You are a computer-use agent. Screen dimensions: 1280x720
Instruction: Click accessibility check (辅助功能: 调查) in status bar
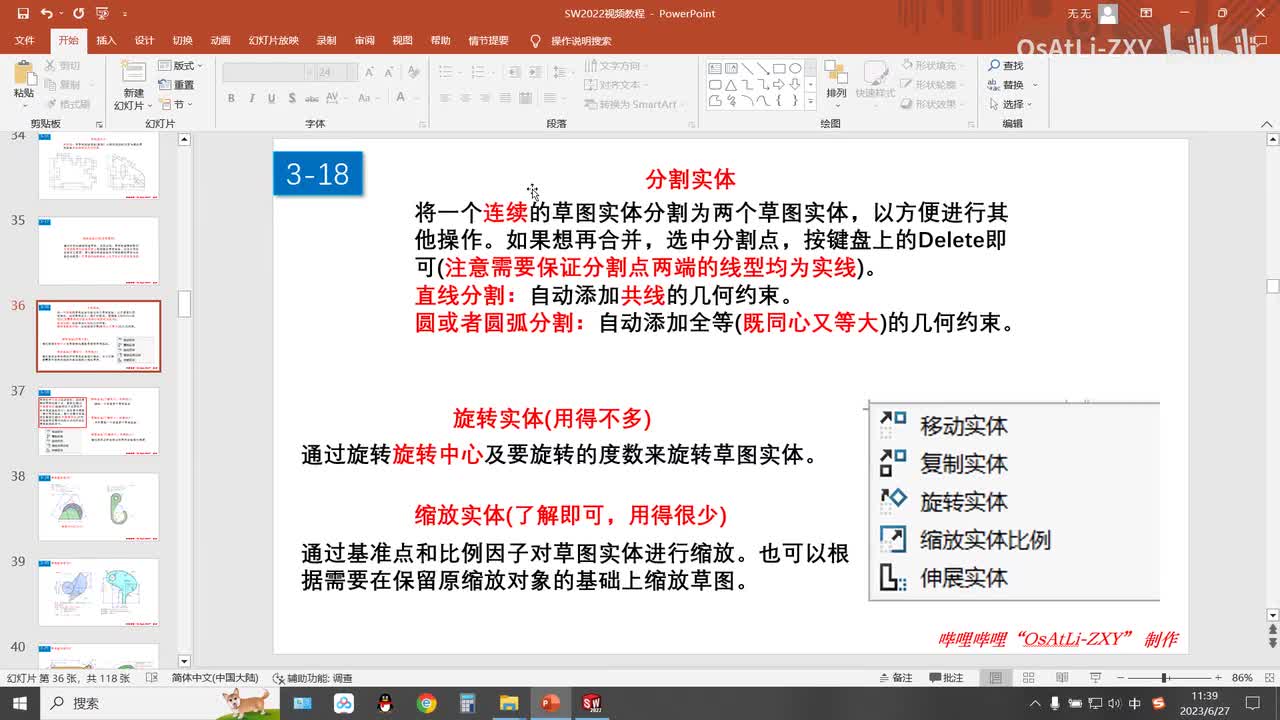[x=313, y=678]
